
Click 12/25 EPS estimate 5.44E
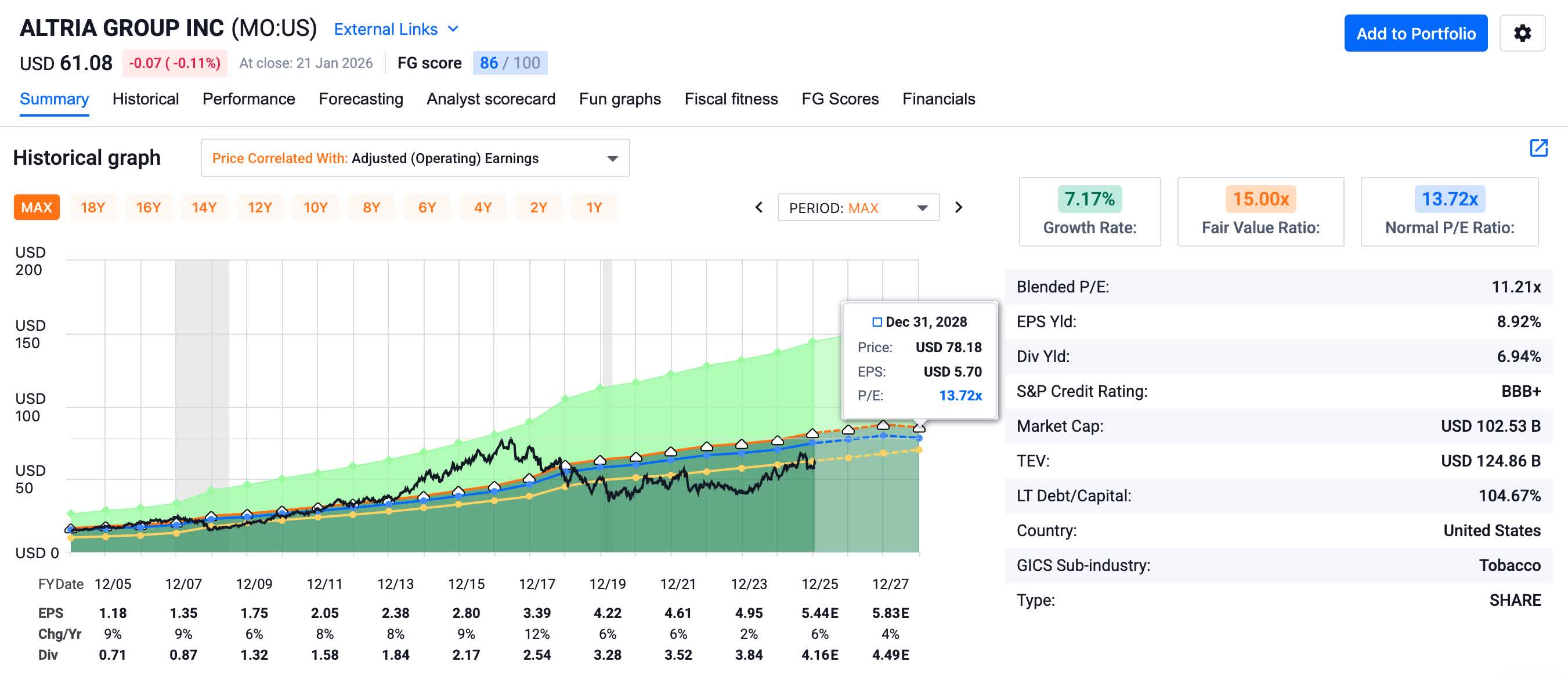819,613
